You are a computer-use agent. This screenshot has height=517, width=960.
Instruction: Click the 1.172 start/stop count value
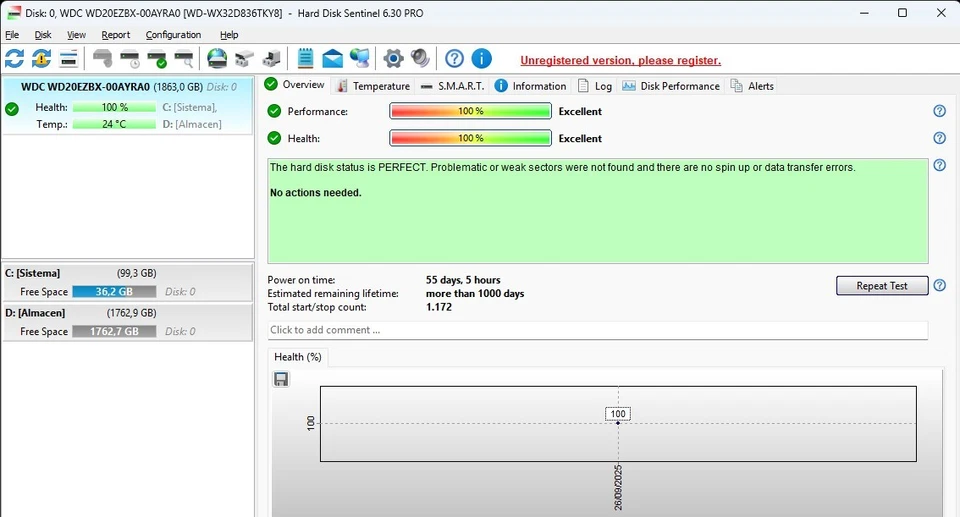coord(439,307)
